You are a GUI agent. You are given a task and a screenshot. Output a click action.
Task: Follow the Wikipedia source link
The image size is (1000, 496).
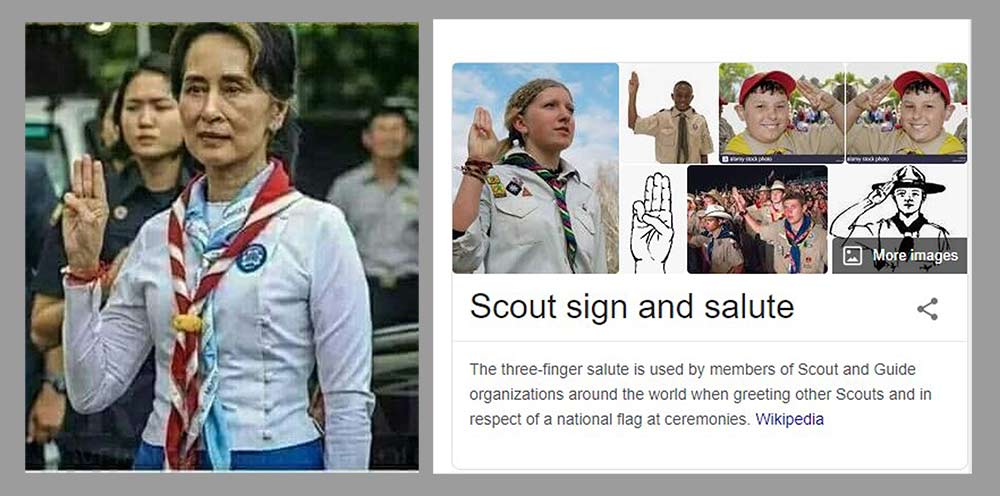pyautogui.click(x=790, y=419)
